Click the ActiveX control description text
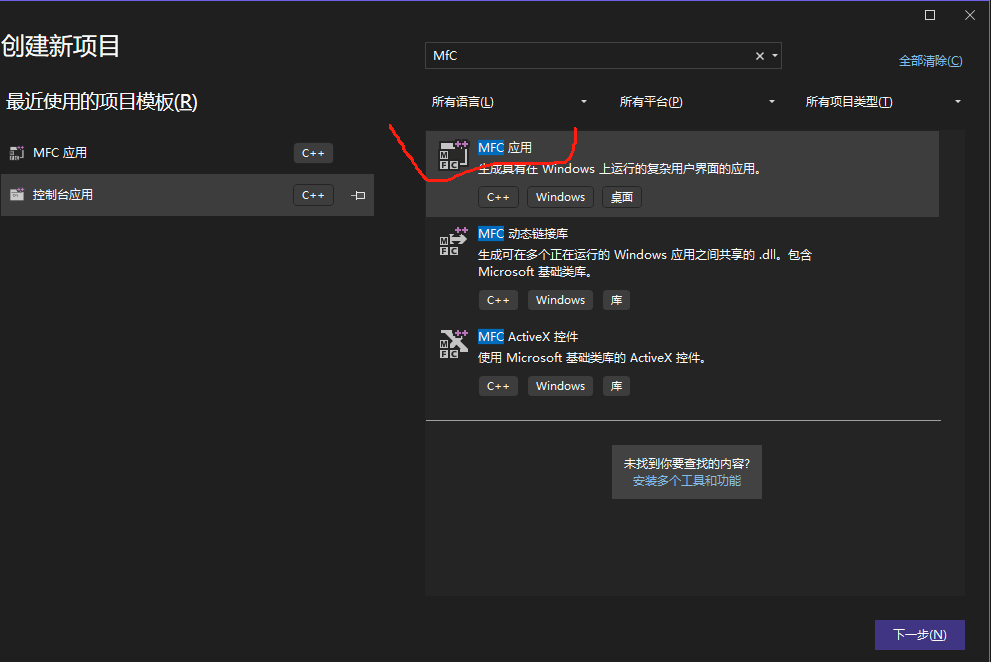Viewport: 991px width, 662px height. (x=593, y=358)
